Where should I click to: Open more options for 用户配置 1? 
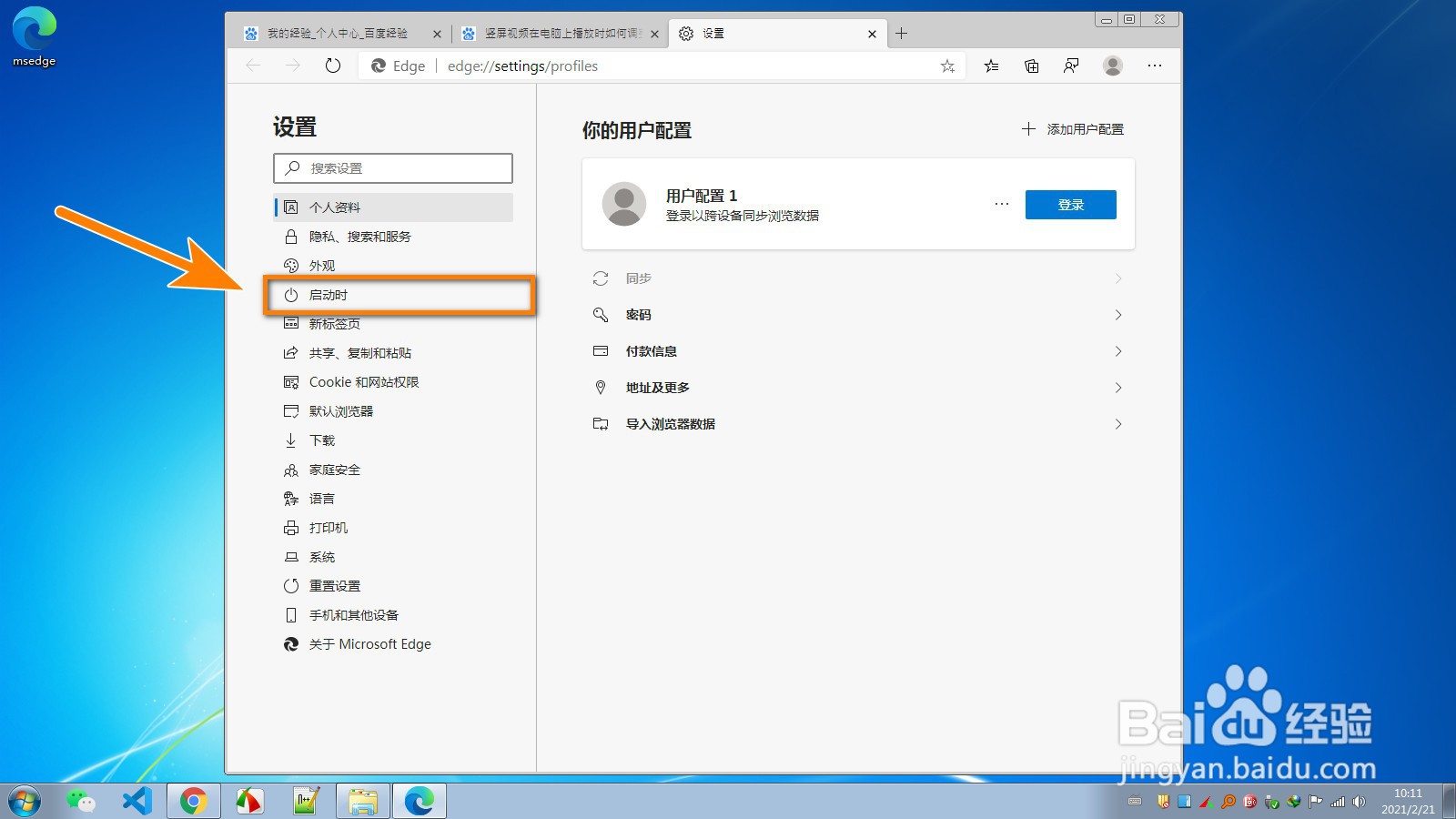click(1002, 204)
